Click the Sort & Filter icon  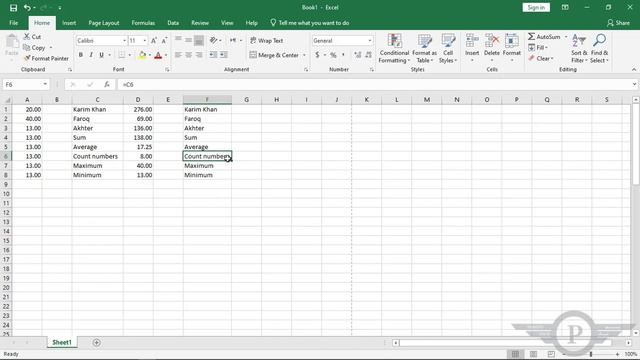(x=579, y=41)
